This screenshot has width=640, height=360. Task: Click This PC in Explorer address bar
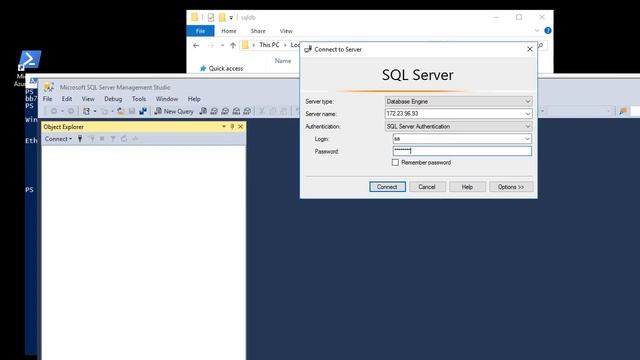pos(269,45)
